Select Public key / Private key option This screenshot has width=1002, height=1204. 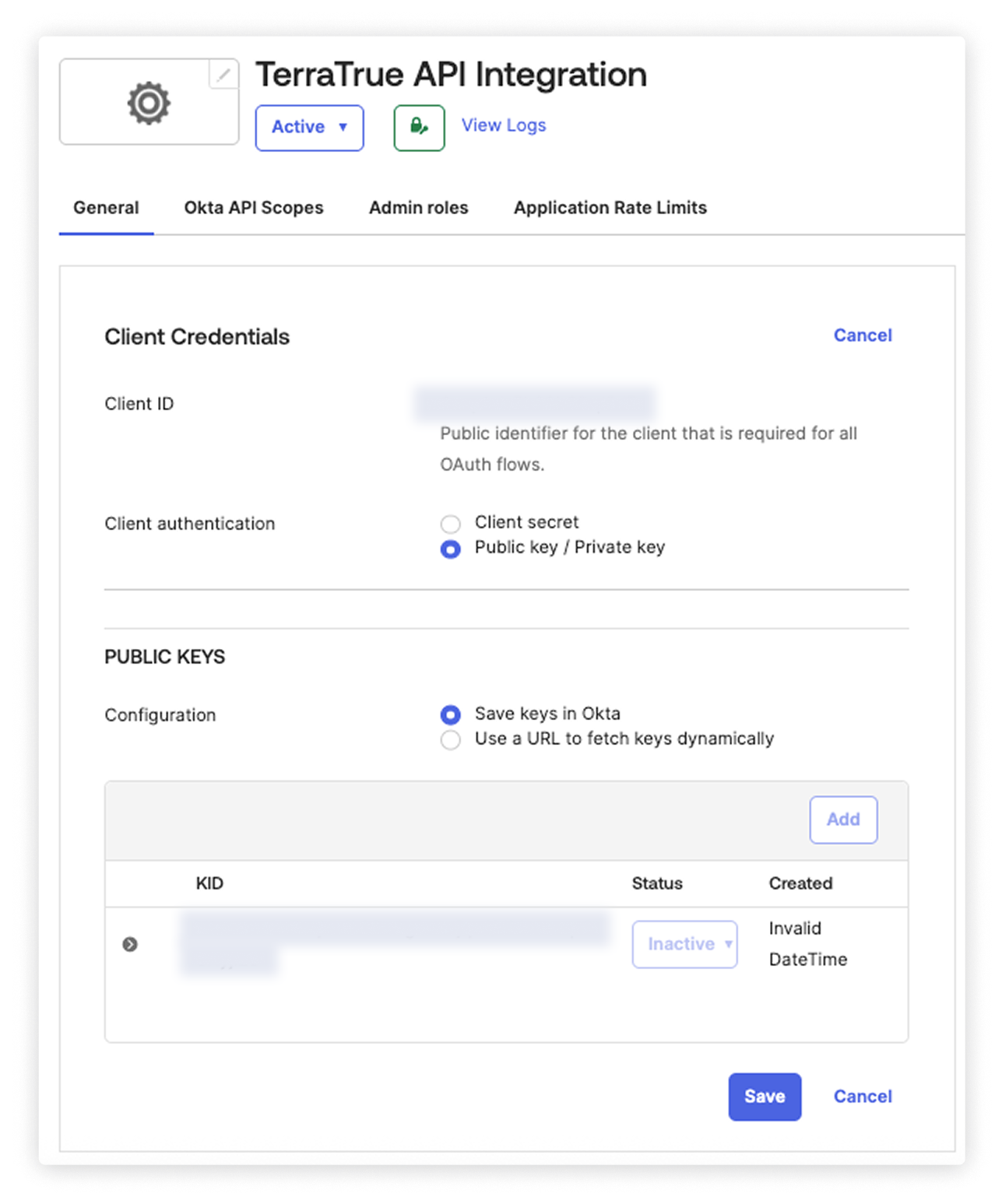click(450, 549)
